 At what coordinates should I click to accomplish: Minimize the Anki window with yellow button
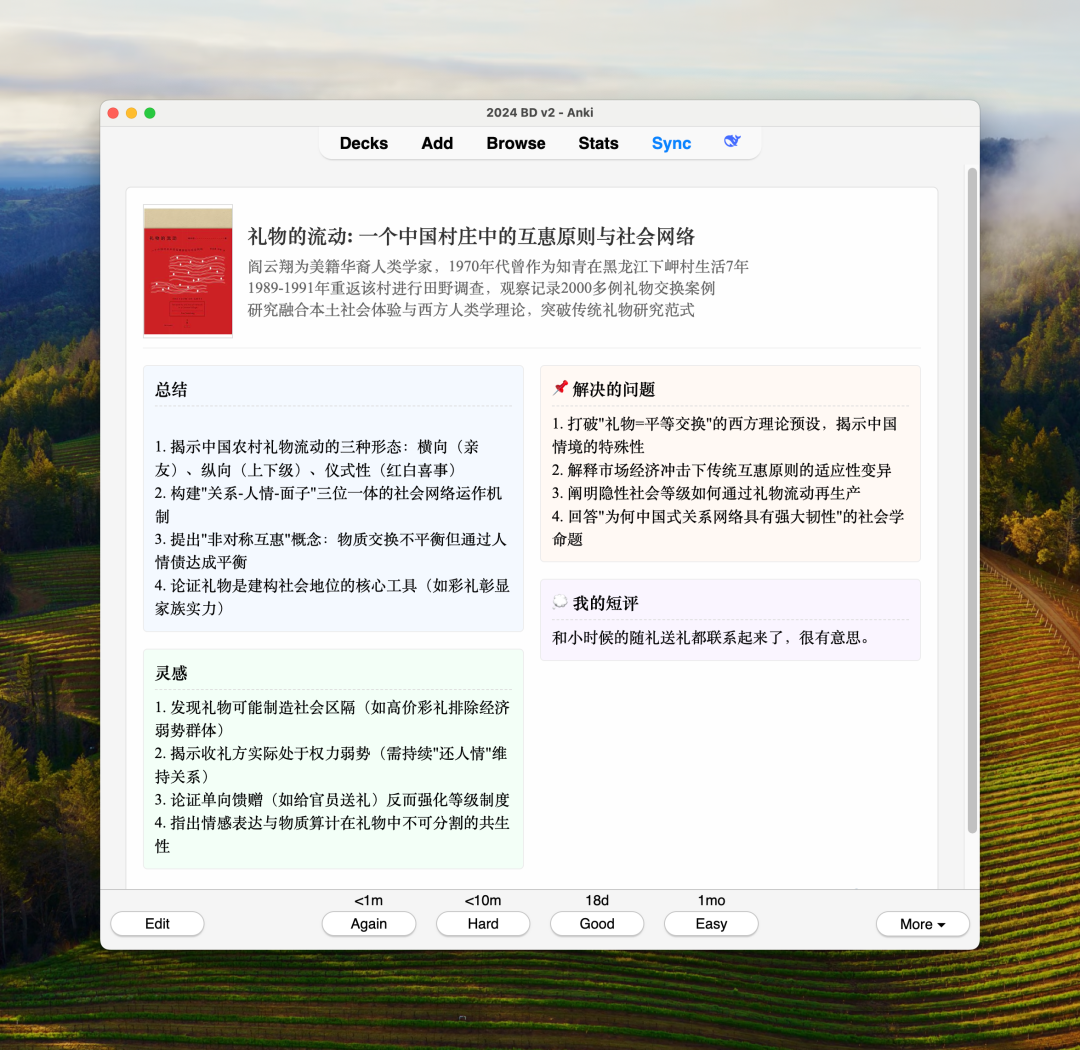click(132, 113)
